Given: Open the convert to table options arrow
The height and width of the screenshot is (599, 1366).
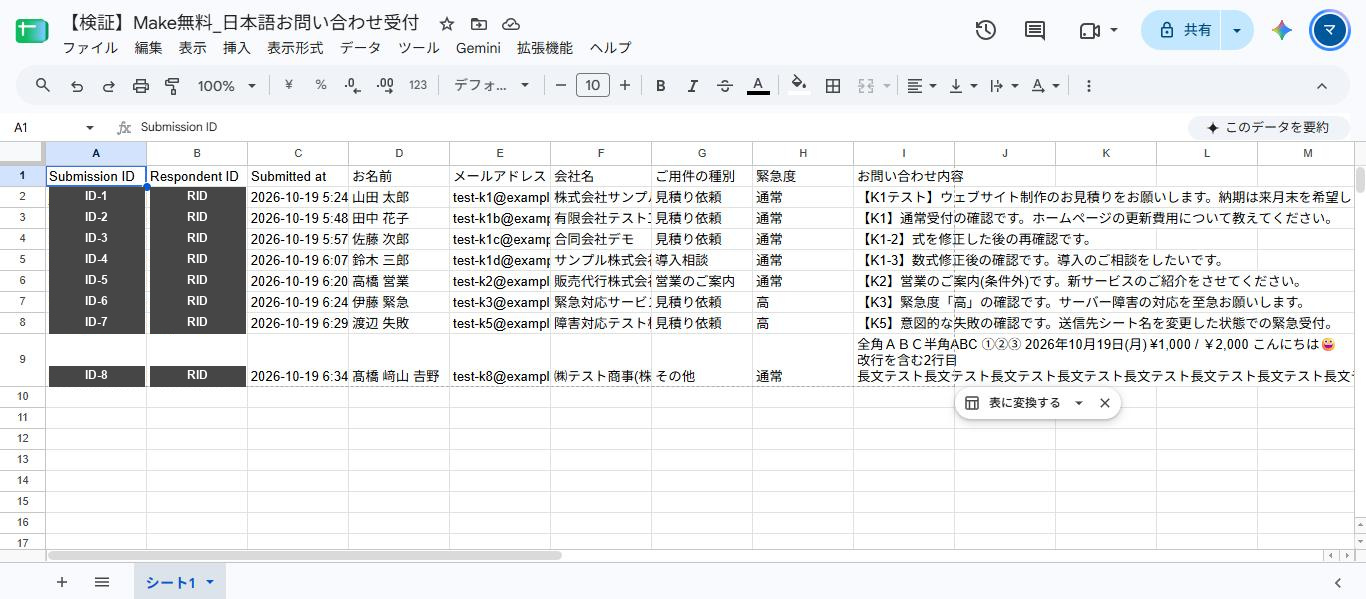Looking at the screenshot, I should (1078, 403).
